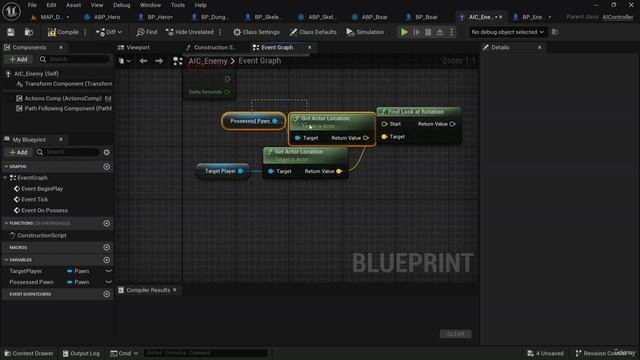Switch to the Construction Script tab
The width and height of the screenshot is (640, 360).
point(211,47)
